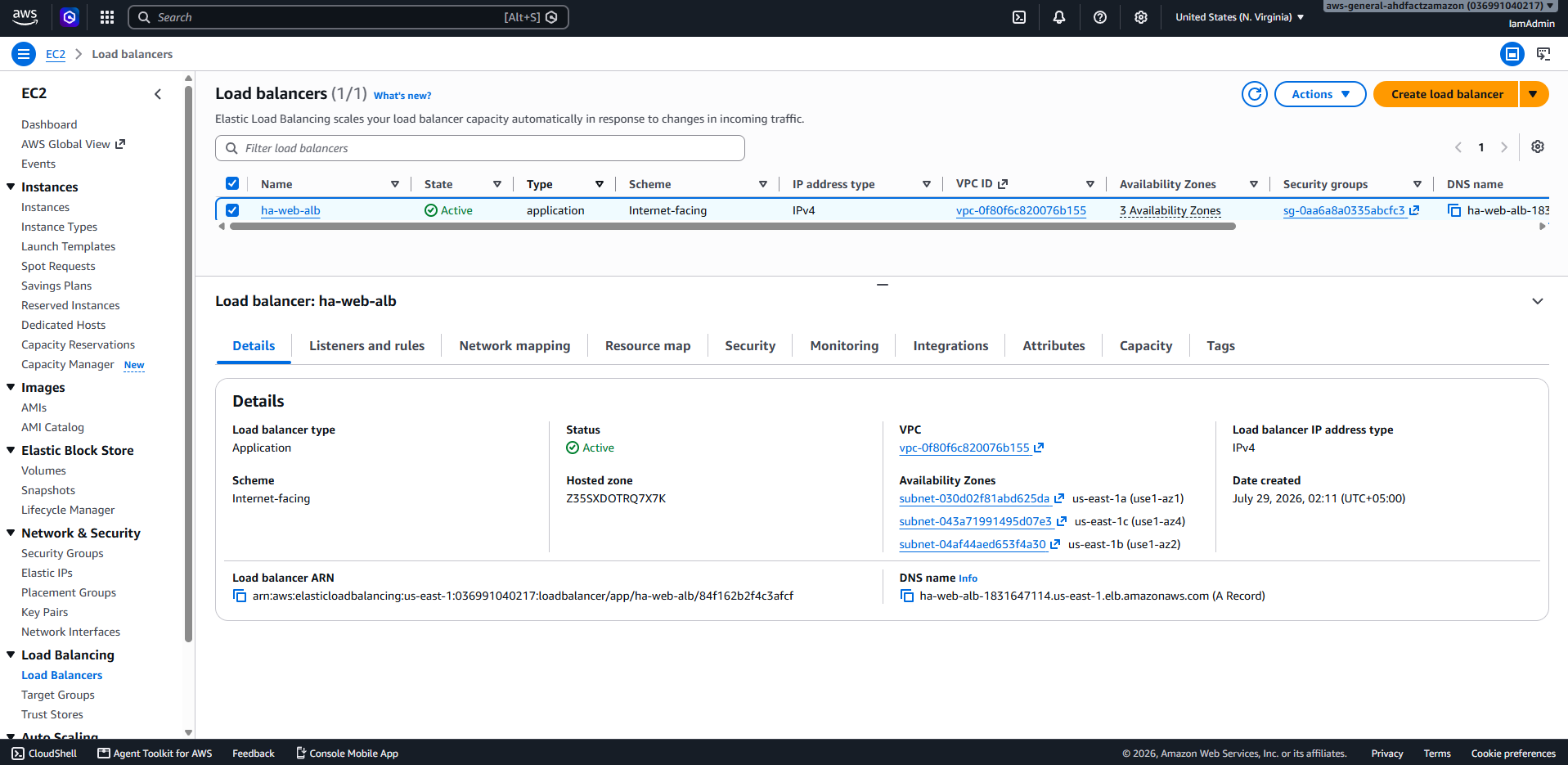Open the AWS Global View external link icon

pos(120,144)
